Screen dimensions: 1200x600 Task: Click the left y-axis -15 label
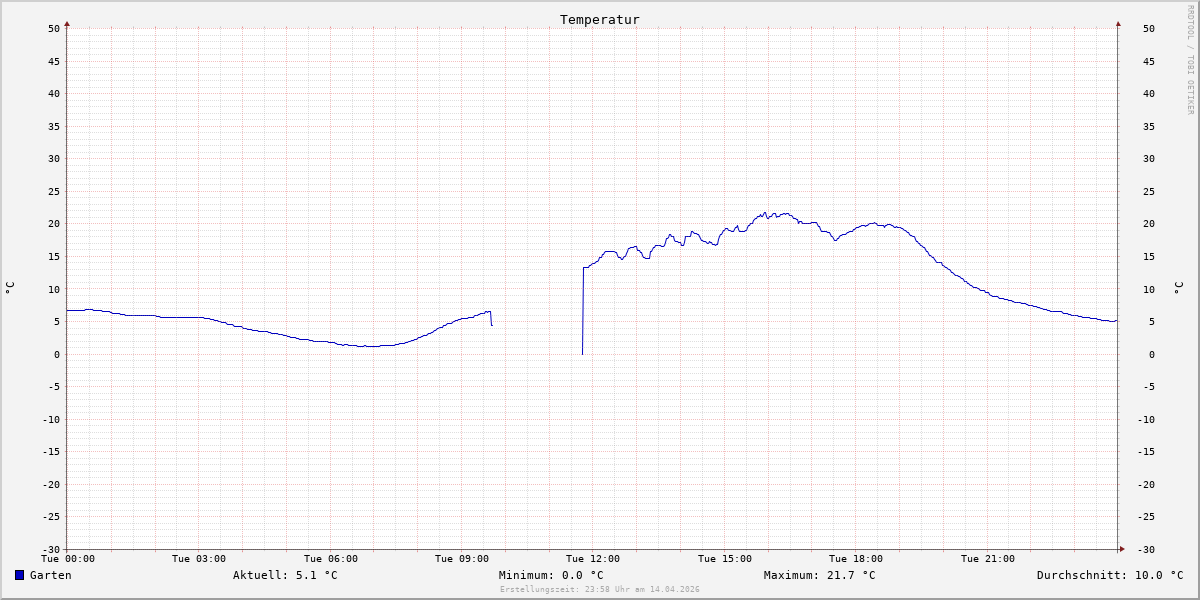click(x=51, y=451)
